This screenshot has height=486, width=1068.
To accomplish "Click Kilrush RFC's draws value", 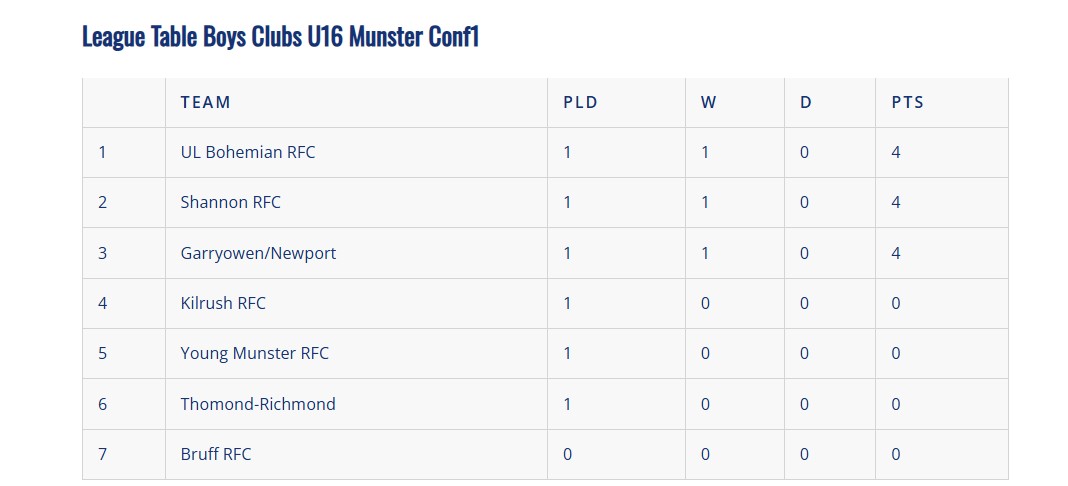I will 804,303.
